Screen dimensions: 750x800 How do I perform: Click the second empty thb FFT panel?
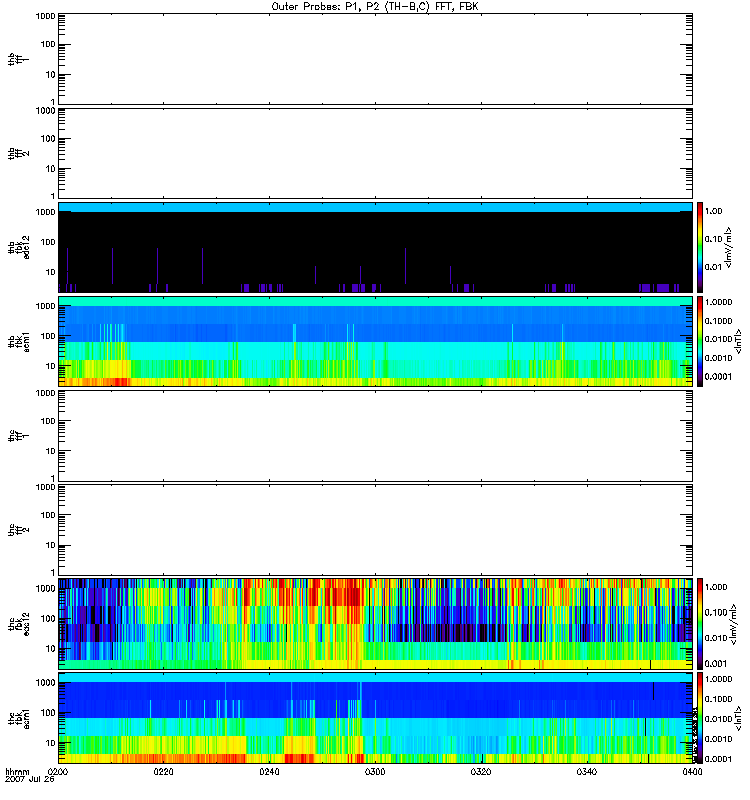373,152
